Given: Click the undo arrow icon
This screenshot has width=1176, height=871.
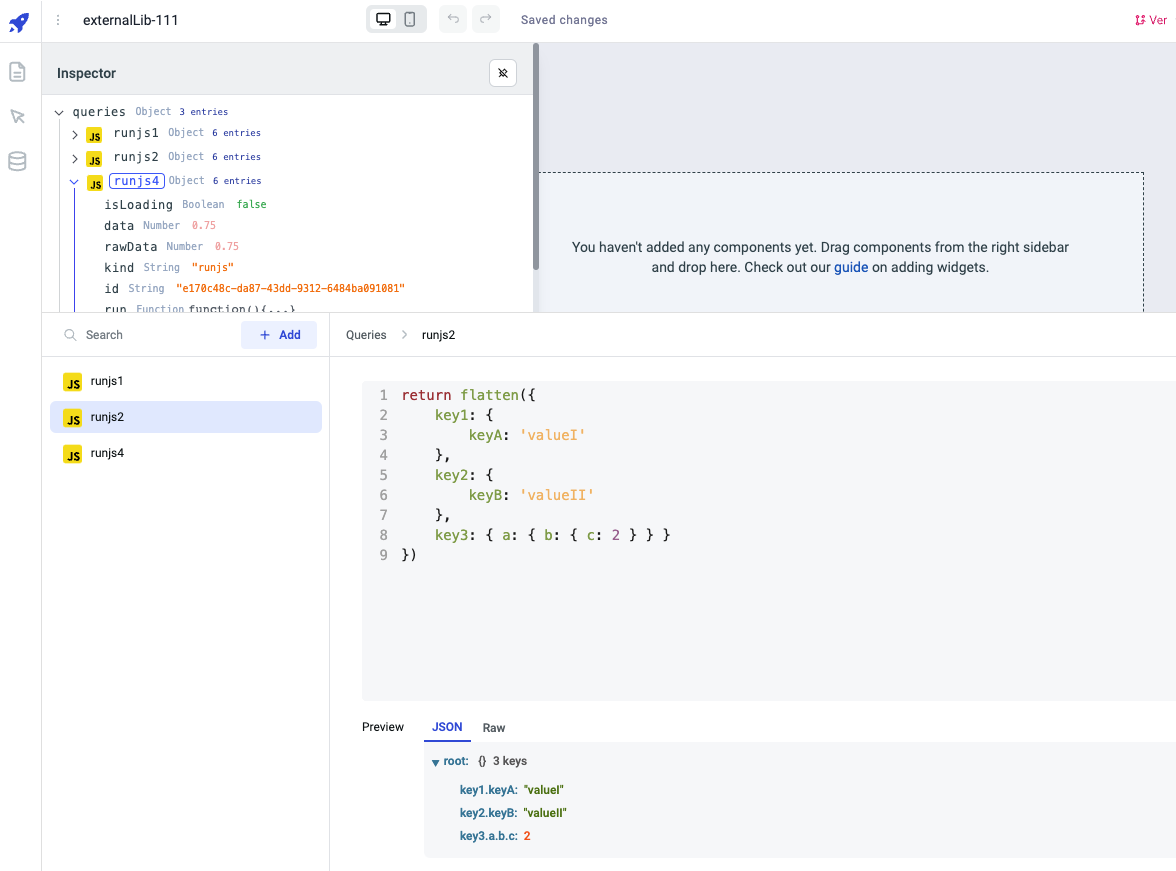Looking at the screenshot, I should click(453, 20).
